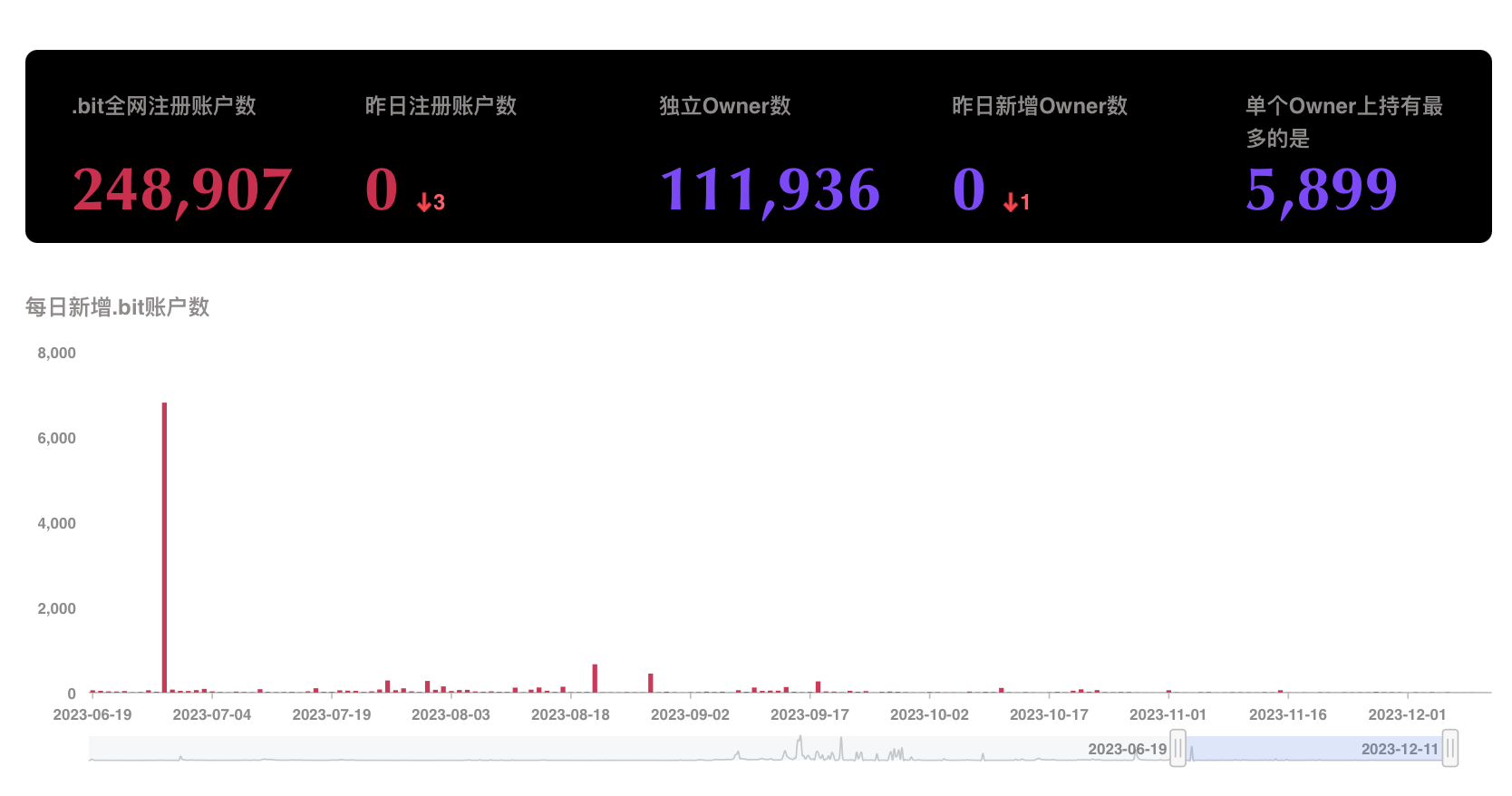Click the x-axis label 2023-07-04

pyautogui.click(x=212, y=714)
